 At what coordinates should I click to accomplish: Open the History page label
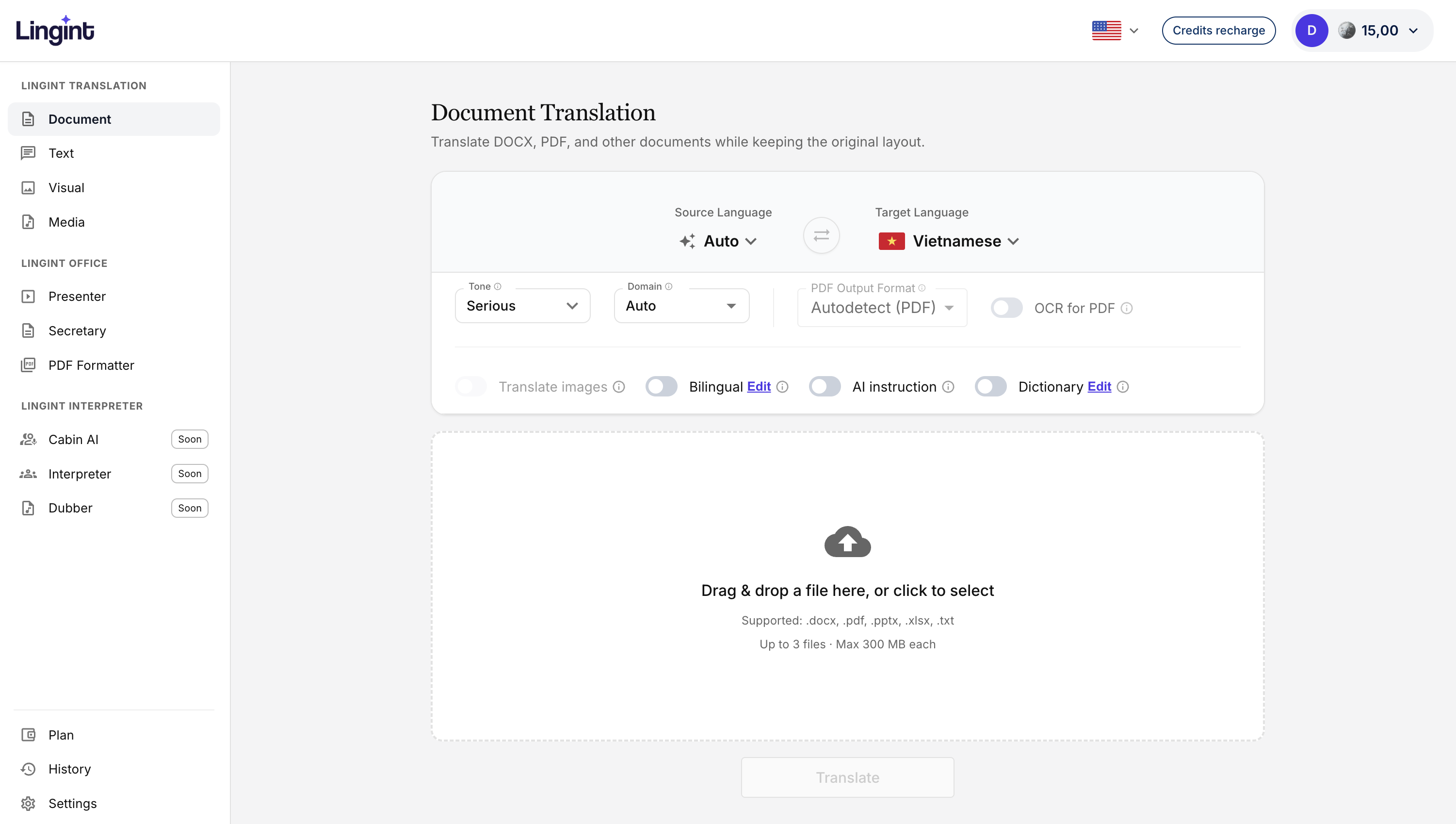point(69,769)
